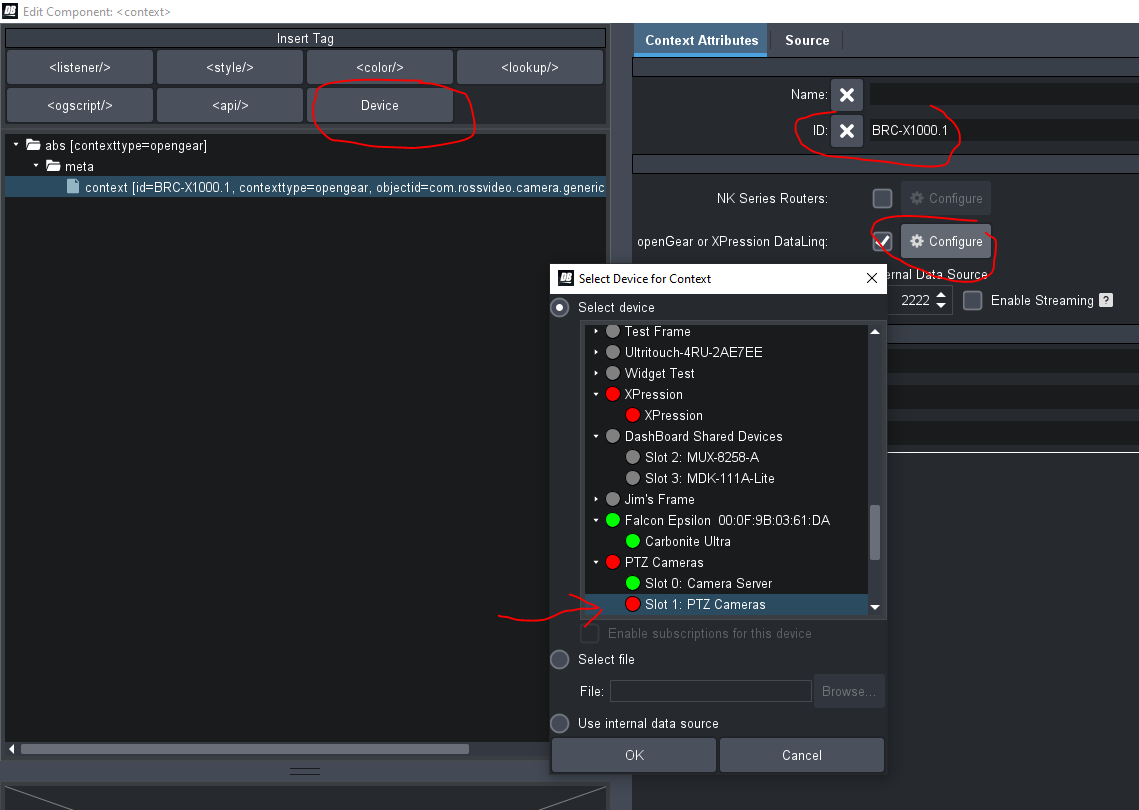Choose the Select file radio button

[559, 660]
